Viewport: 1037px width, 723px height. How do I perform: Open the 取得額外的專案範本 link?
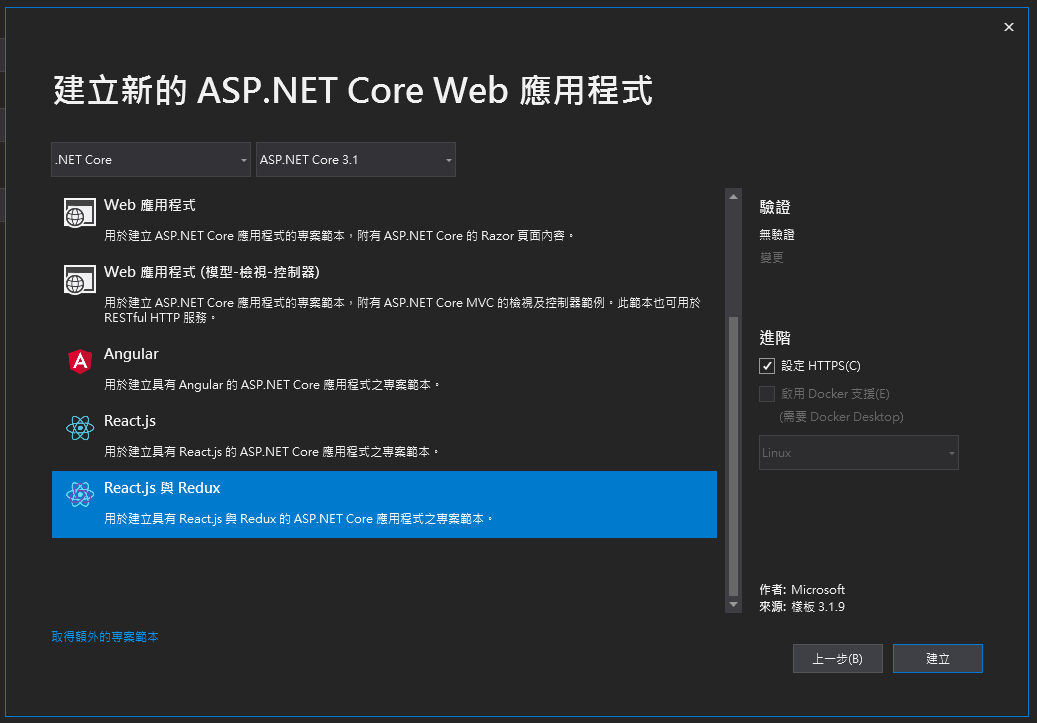[105, 636]
